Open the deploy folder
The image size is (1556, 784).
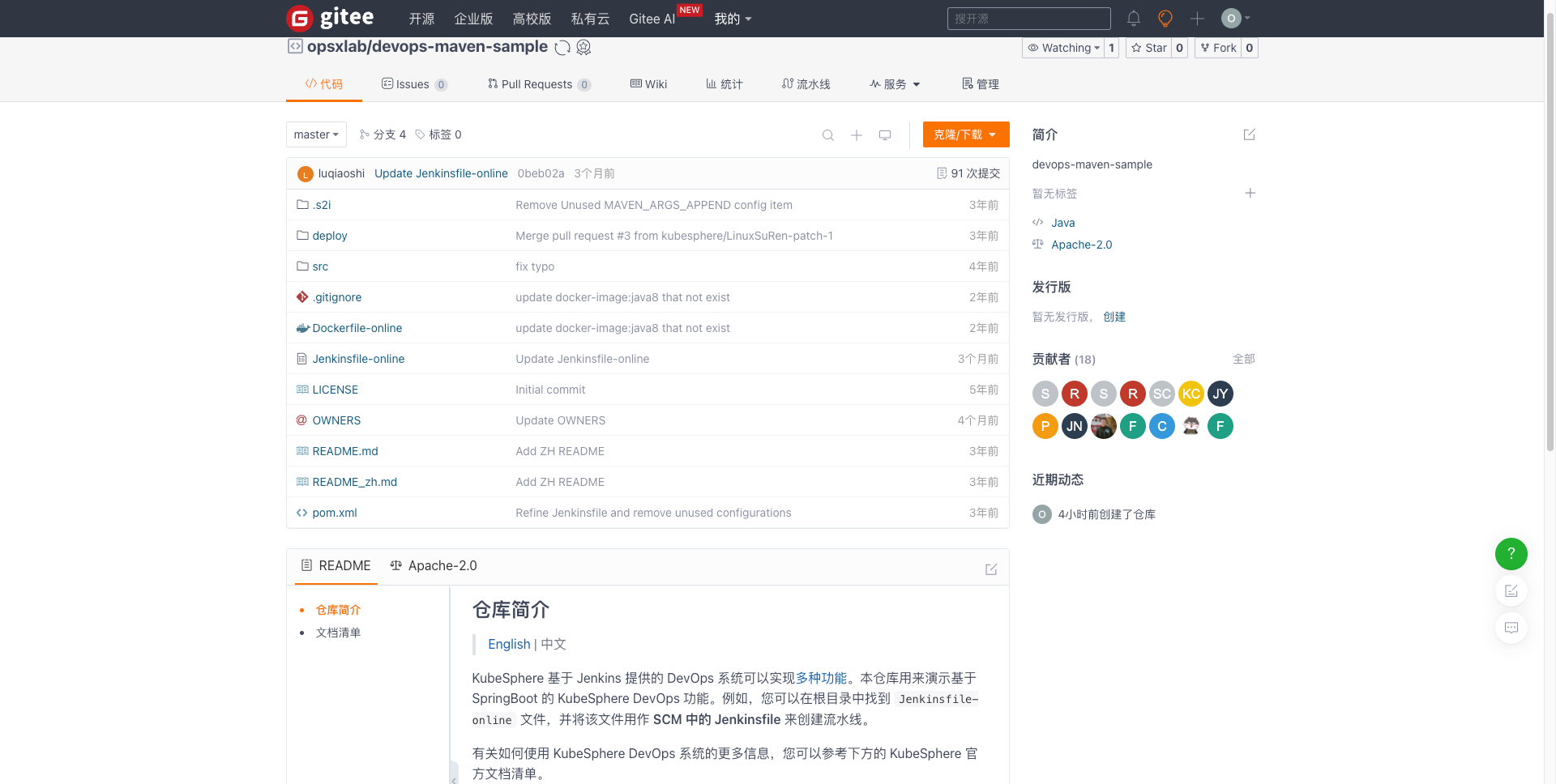coord(330,236)
